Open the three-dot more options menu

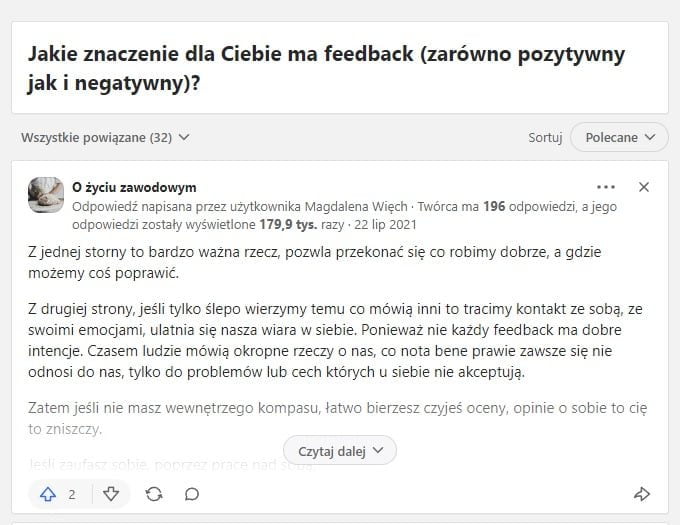606,187
